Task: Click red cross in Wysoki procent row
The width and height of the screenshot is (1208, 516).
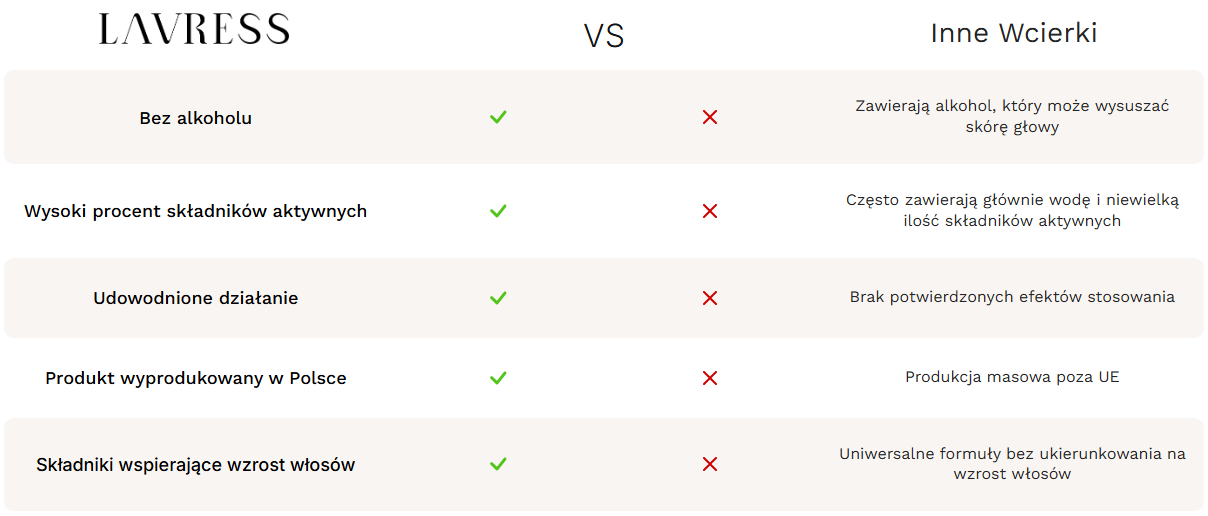Action: (710, 211)
